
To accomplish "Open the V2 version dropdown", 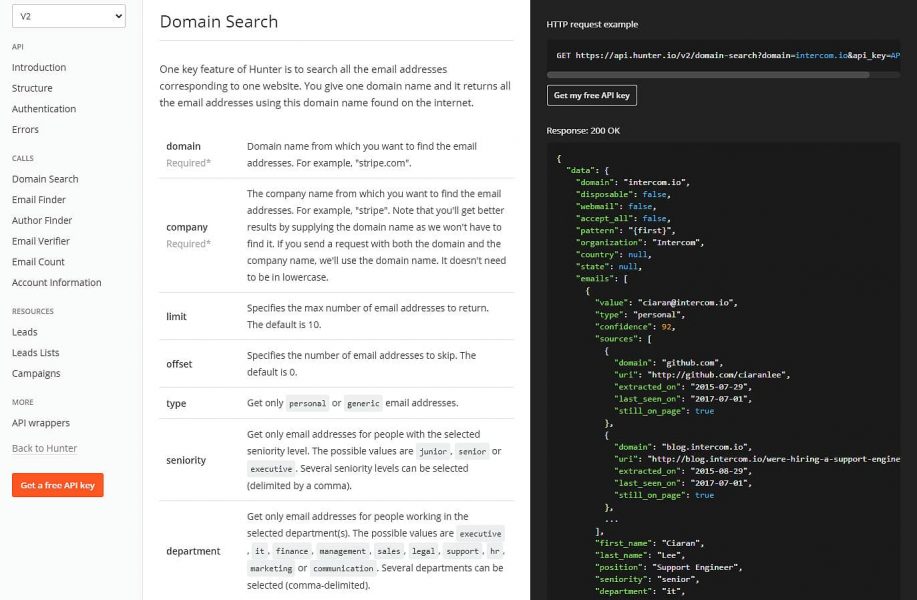I will click(68, 16).
